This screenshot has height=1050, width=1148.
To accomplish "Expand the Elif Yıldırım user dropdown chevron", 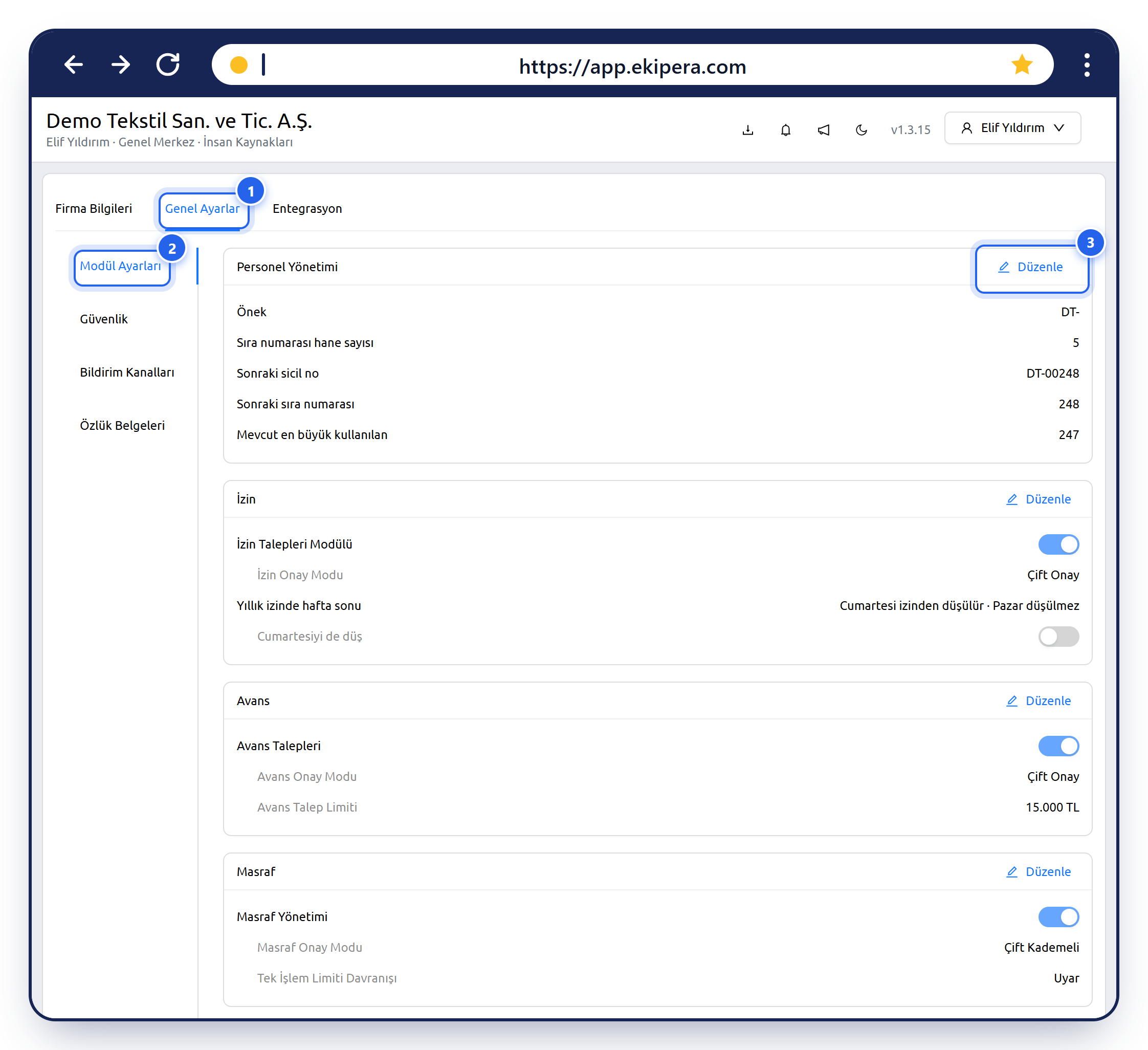I will pos(1058,128).
